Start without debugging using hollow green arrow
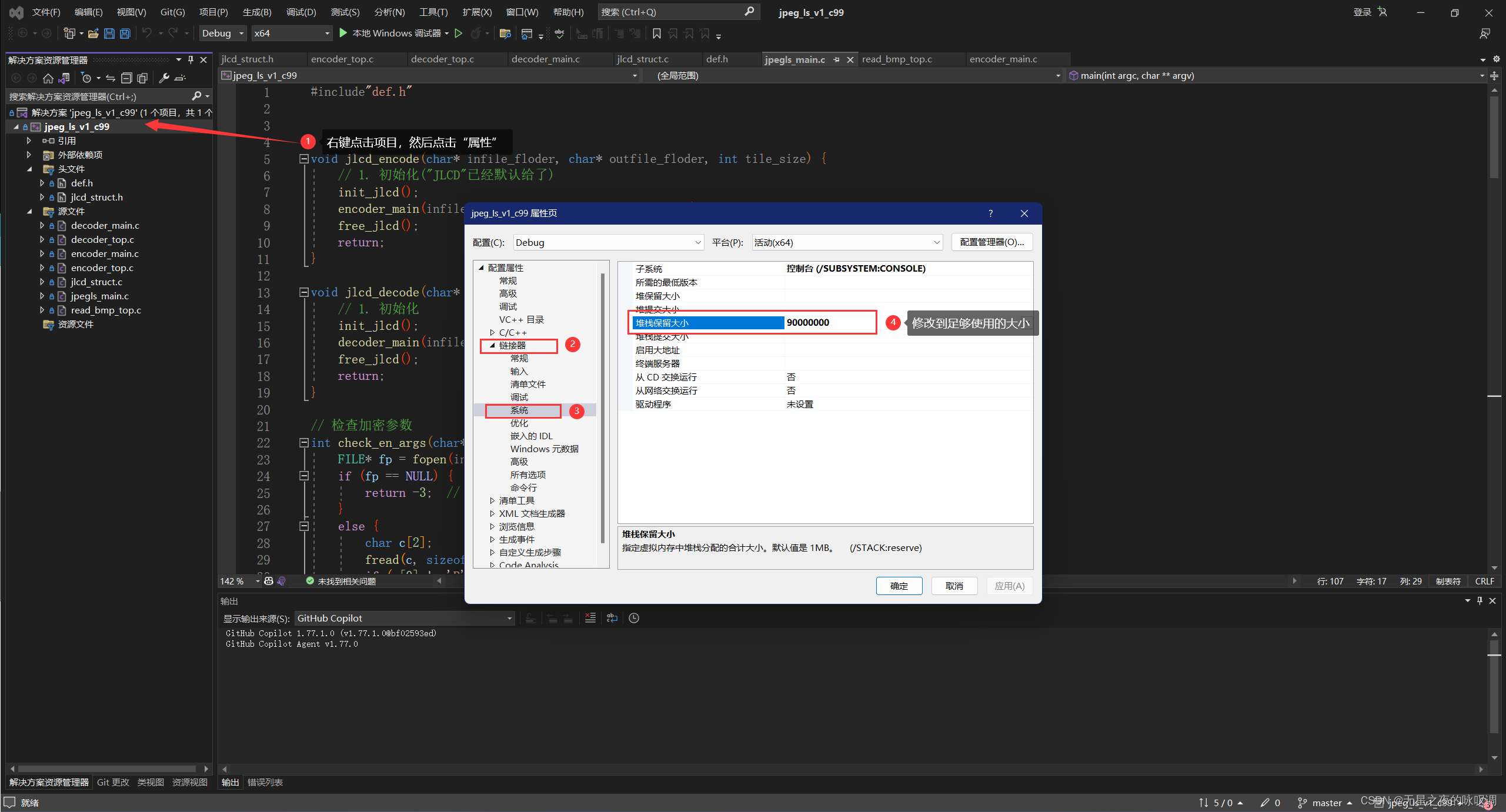Image resolution: width=1506 pixels, height=812 pixels. [459, 34]
